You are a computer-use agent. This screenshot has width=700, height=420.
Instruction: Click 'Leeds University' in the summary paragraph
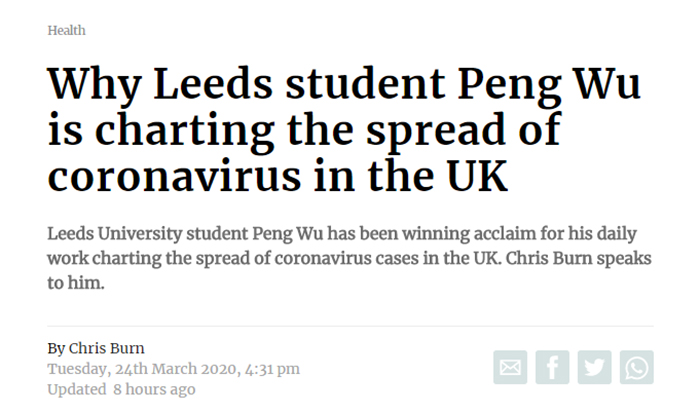pyautogui.click(x=115, y=234)
